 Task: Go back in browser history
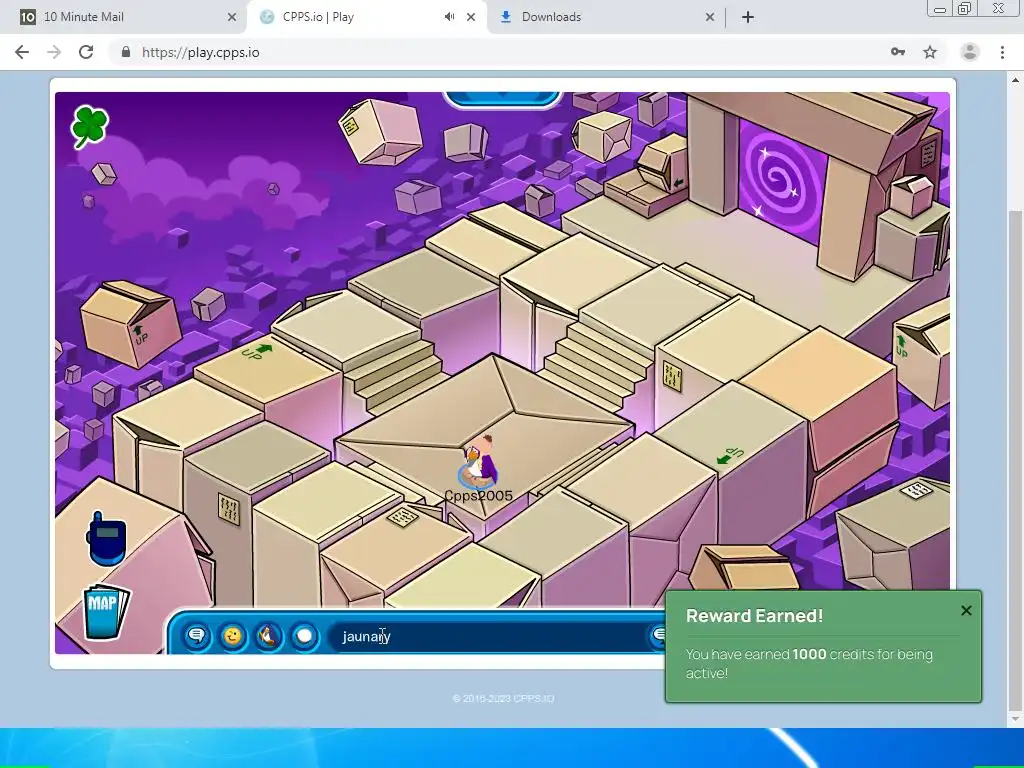click(22, 52)
